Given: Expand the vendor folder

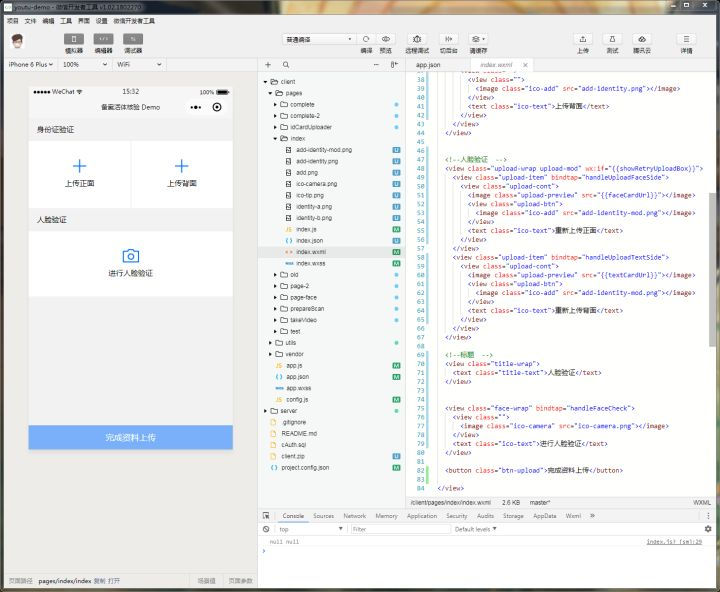Looking at the screenshot, I should point(270,354).
